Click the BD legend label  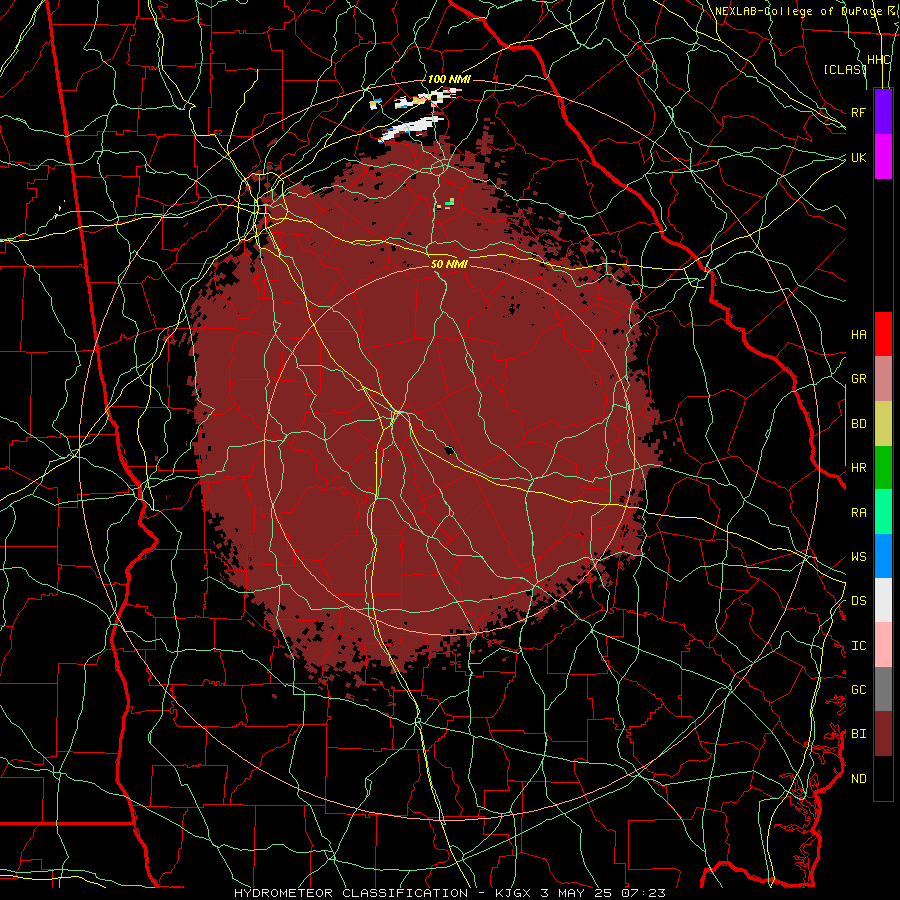pos(858,424)
